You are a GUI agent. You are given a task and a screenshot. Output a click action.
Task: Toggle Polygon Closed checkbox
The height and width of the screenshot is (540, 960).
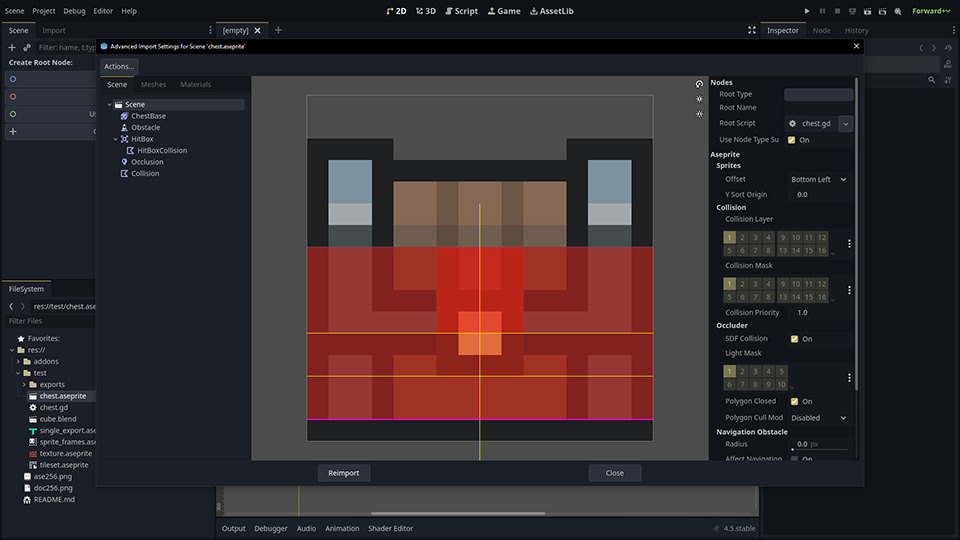coord(794,401)
